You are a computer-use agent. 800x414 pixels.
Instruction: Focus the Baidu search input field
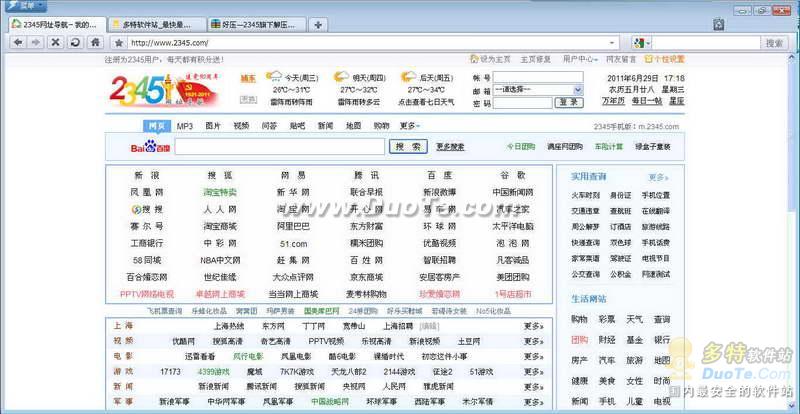click(280, 147)
